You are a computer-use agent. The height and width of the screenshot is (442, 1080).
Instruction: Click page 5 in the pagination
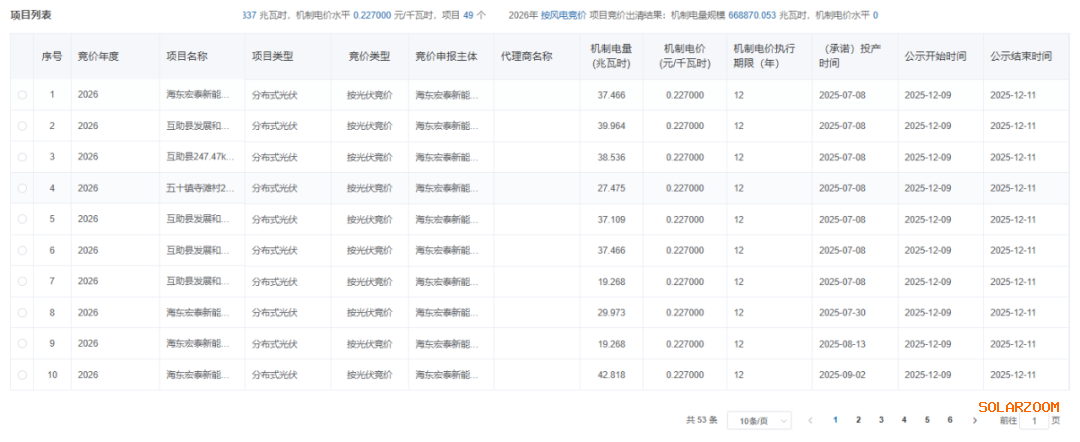pyautogui.click(x=927, y=420)
